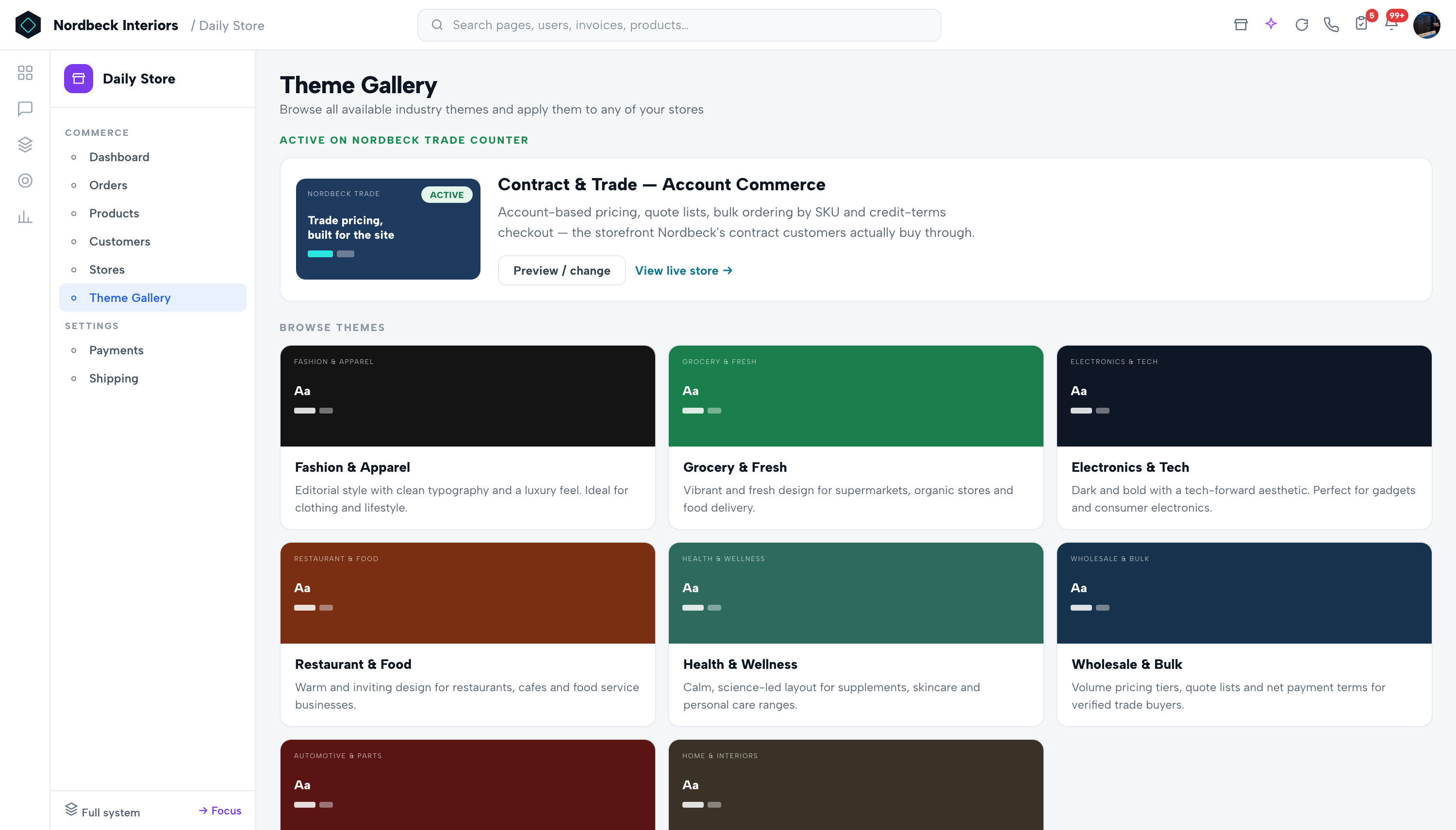
Task: Click the Restaurant & Food card title
Action: pos(353,664)
